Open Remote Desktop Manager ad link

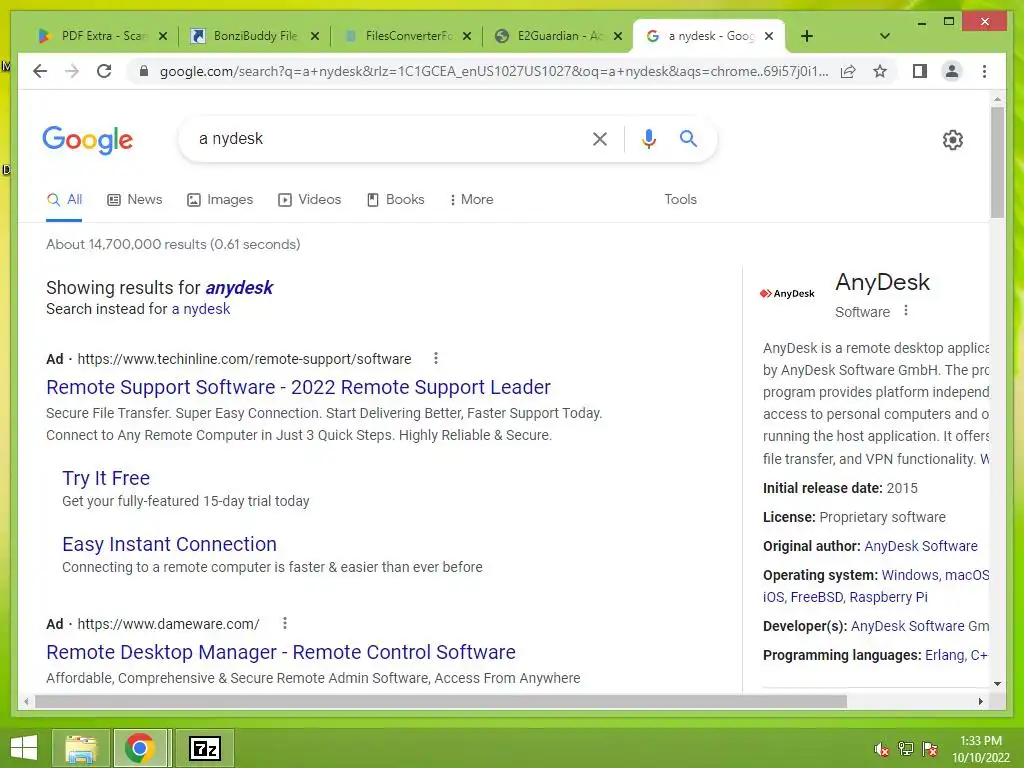point(281,652)
